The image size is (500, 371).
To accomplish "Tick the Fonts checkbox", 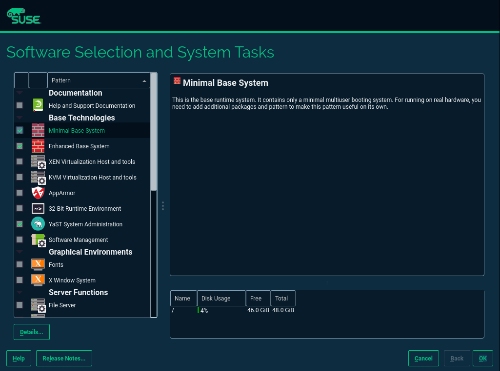I will pos(20,264).
